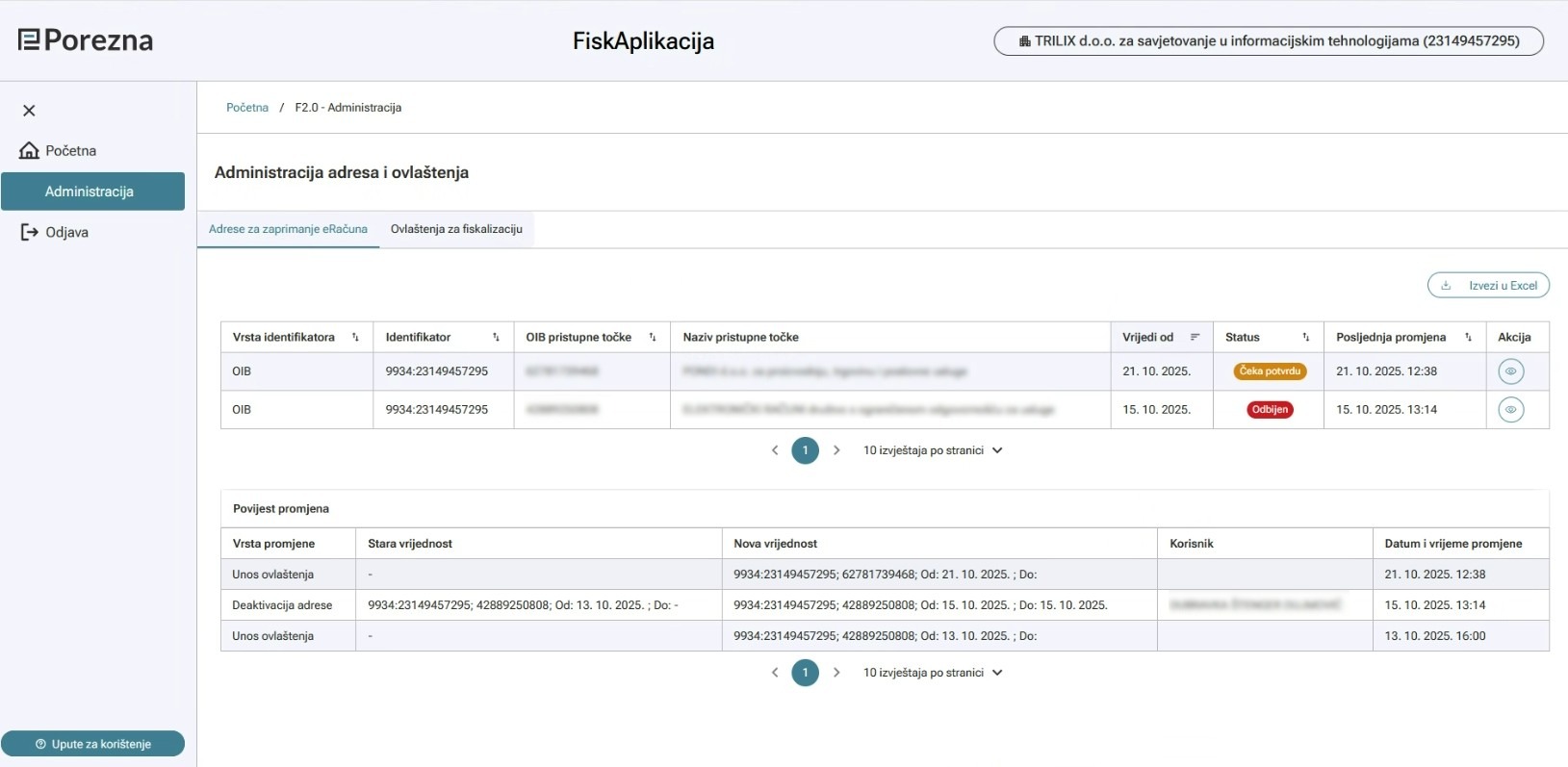Viewport: 1568px width, 767px height.
Task: Click the TRILIX d.o.o. company selector
Action: (1269, 41)
